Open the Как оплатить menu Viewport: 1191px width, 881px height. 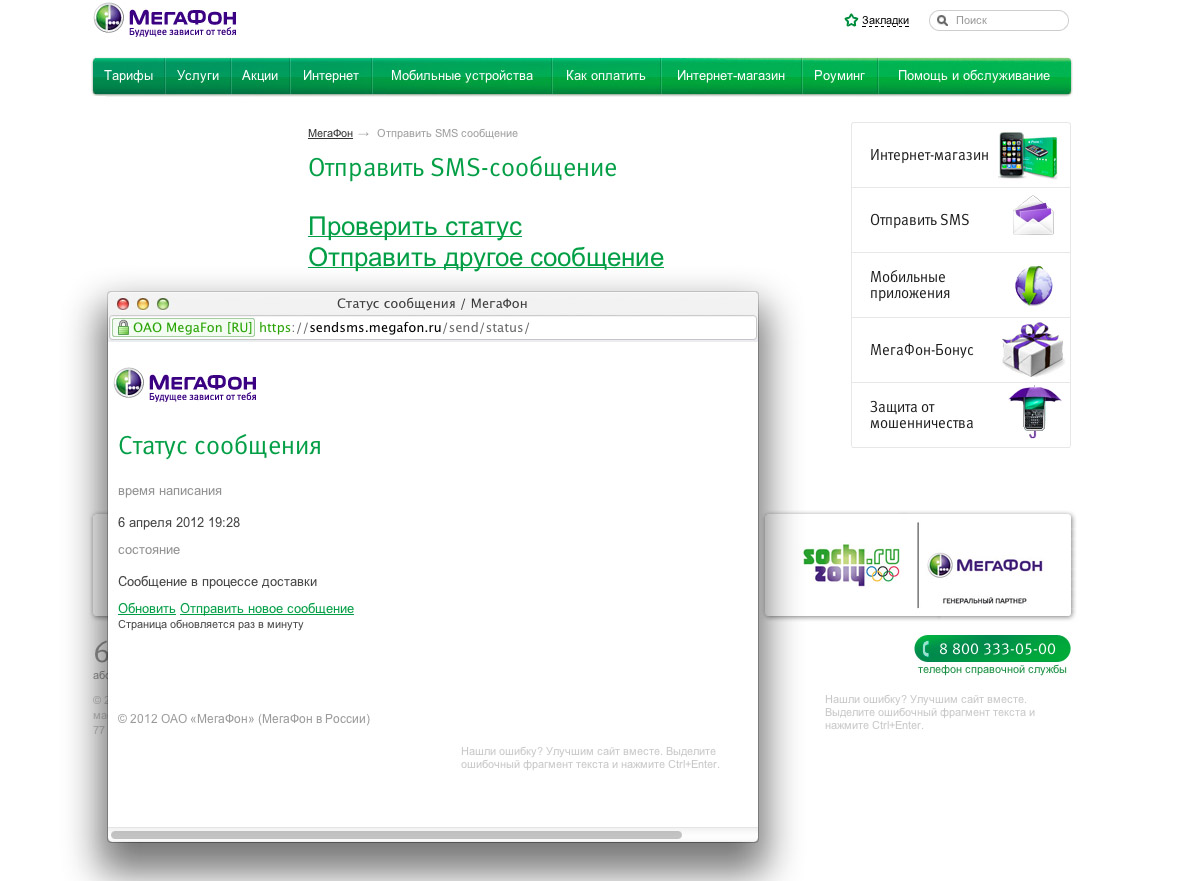point(605,76)
